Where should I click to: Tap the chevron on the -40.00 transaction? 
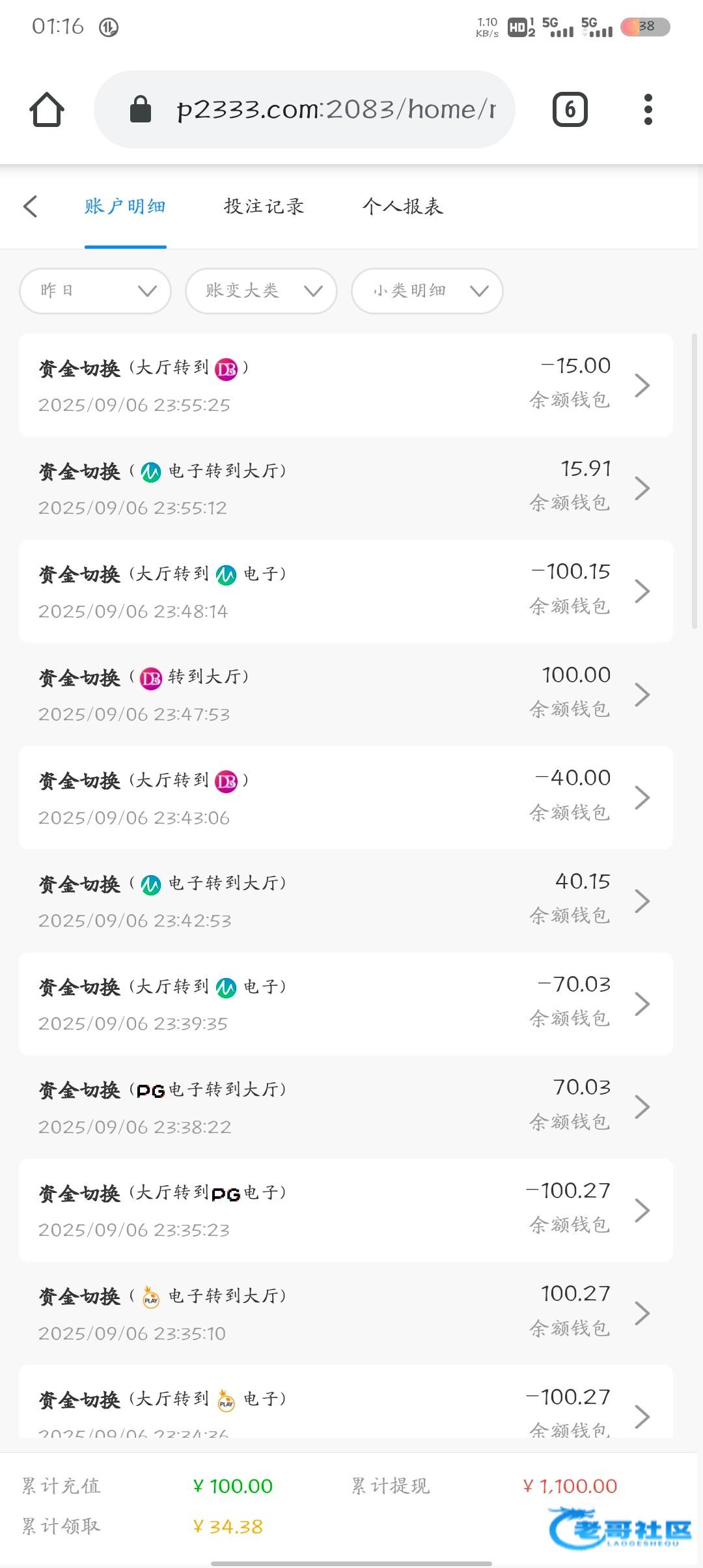[642, 798]
